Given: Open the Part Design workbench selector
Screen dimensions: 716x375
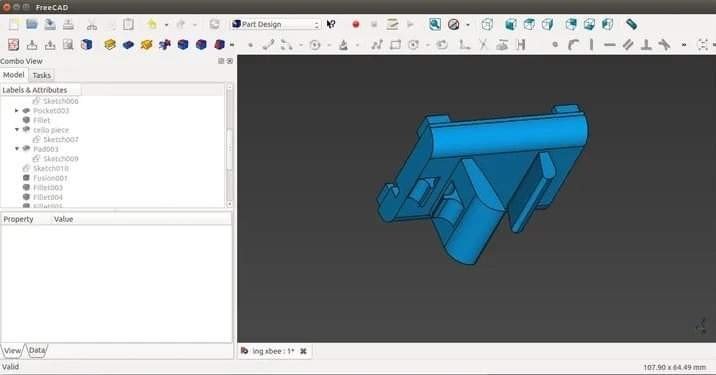Looking at the screenshot, I should tap(275, 24).
